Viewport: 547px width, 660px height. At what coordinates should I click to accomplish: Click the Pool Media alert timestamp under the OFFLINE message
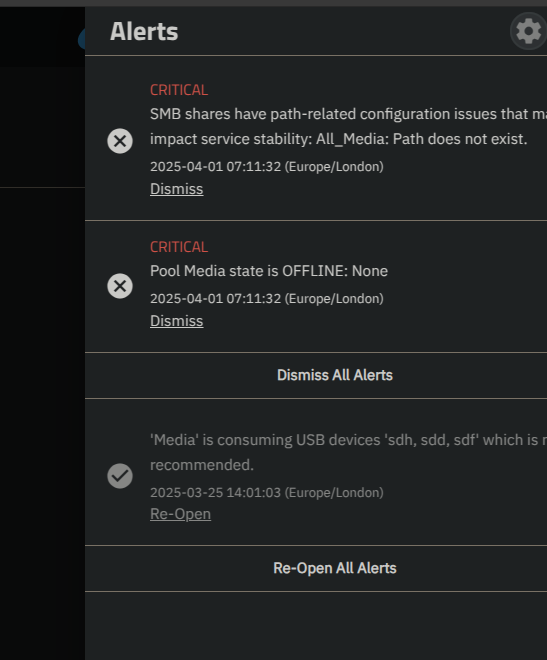pos(267,299)
